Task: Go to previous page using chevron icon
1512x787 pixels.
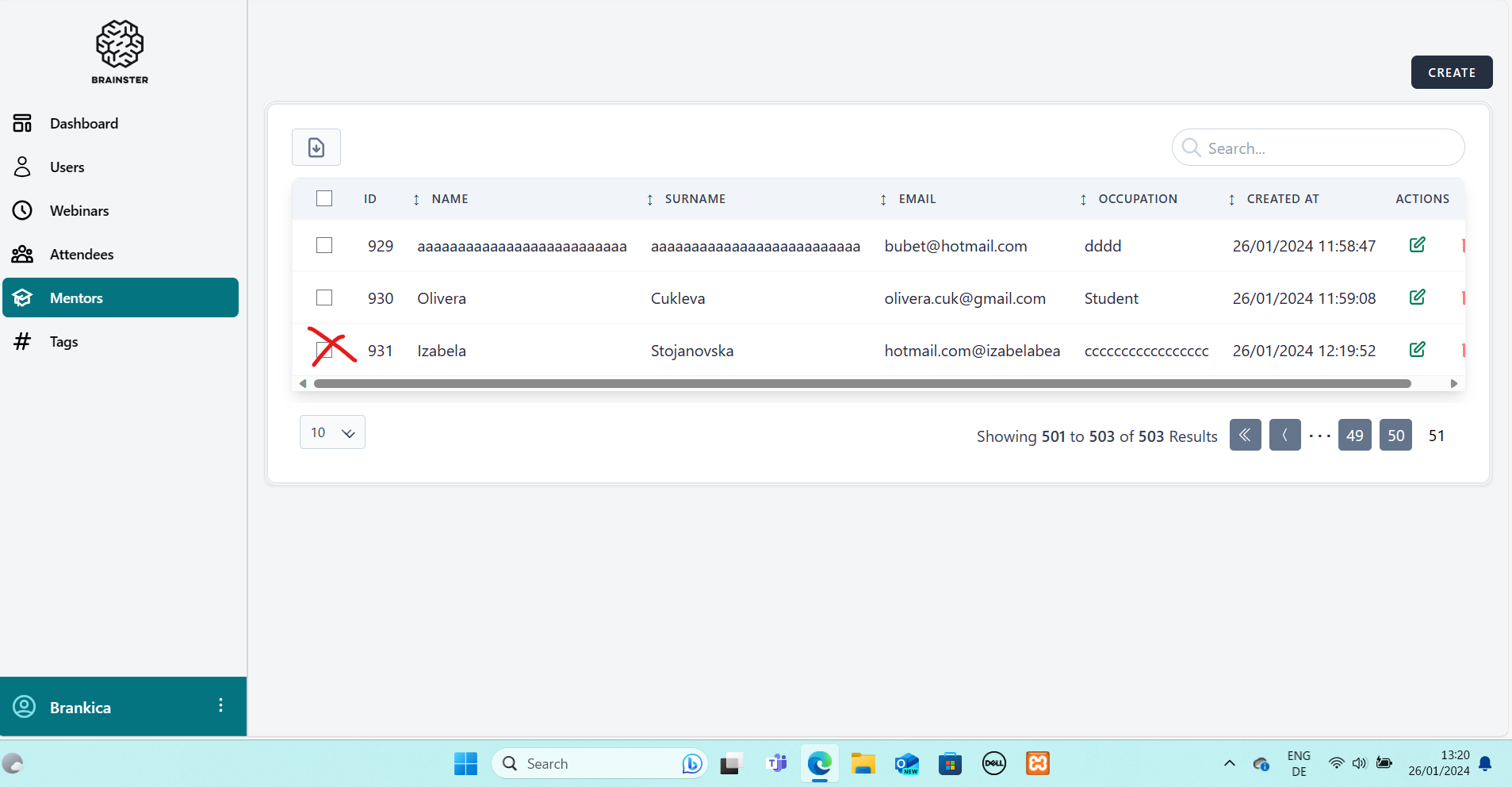Action: click(1284, 435)
